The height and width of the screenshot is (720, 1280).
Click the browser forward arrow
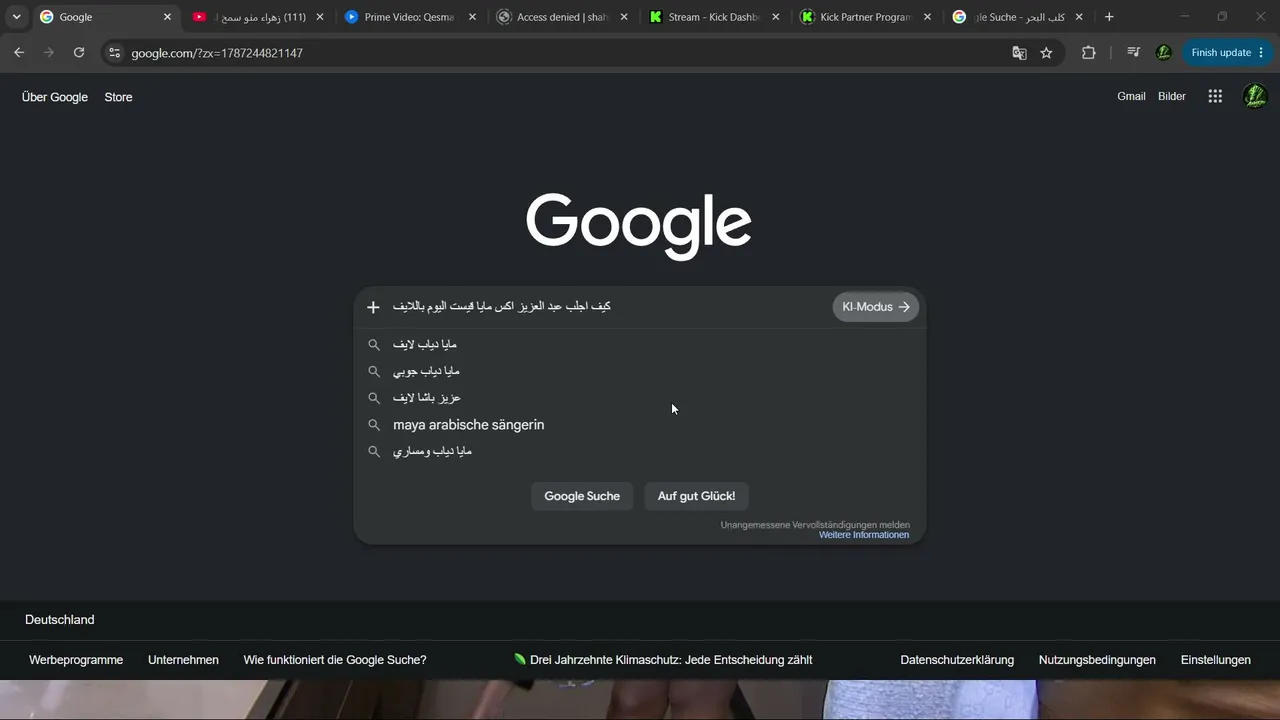[48, 53]
